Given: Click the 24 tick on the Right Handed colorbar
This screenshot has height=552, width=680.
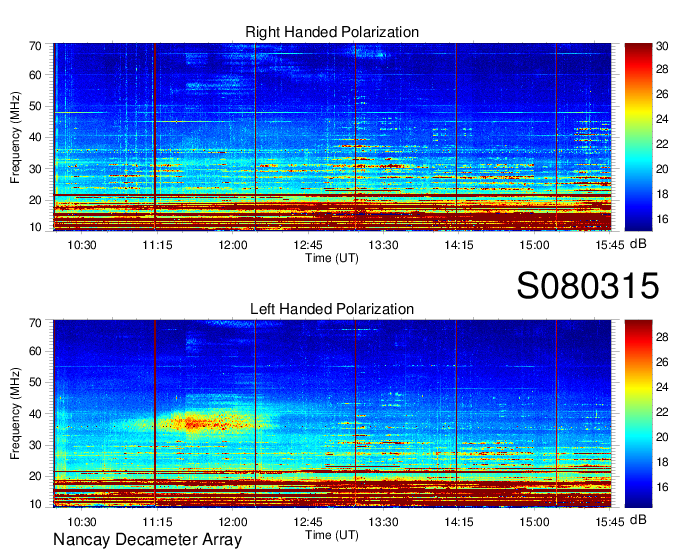Looking at the screenshot, I should pyautogui.click(x=662, y=119).
